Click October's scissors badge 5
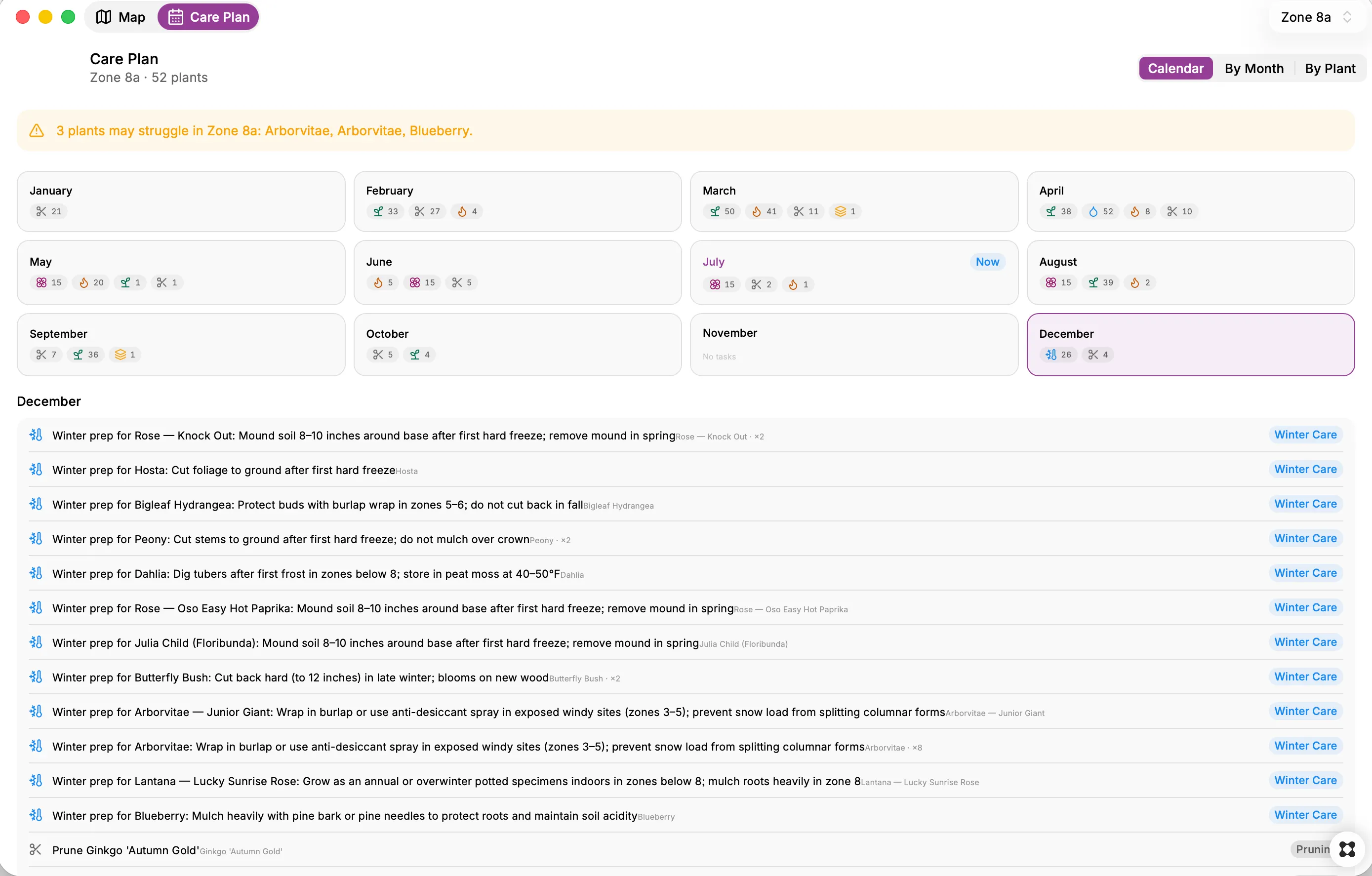 [383, 354]
